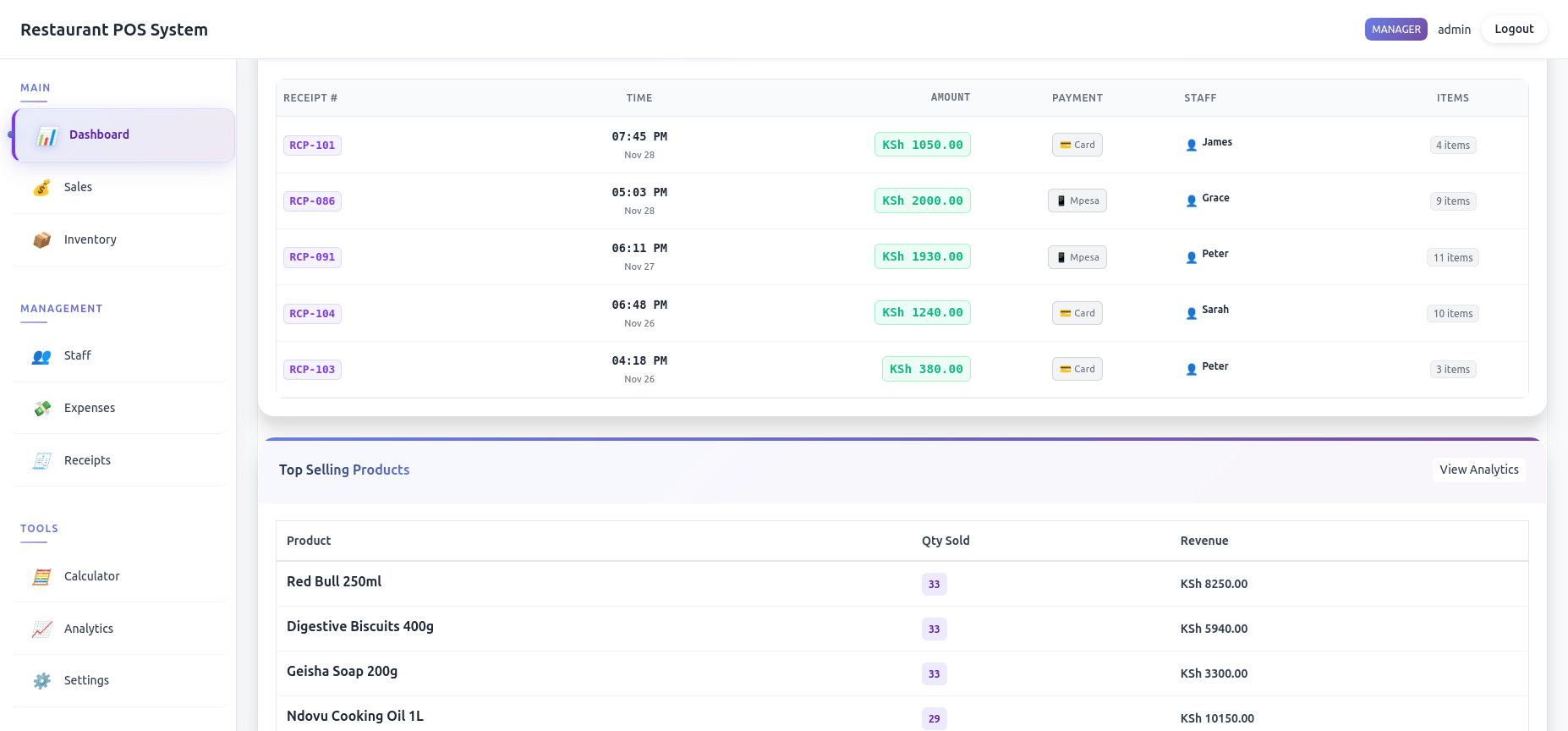Navigate to Staff management

coord(119,356)
